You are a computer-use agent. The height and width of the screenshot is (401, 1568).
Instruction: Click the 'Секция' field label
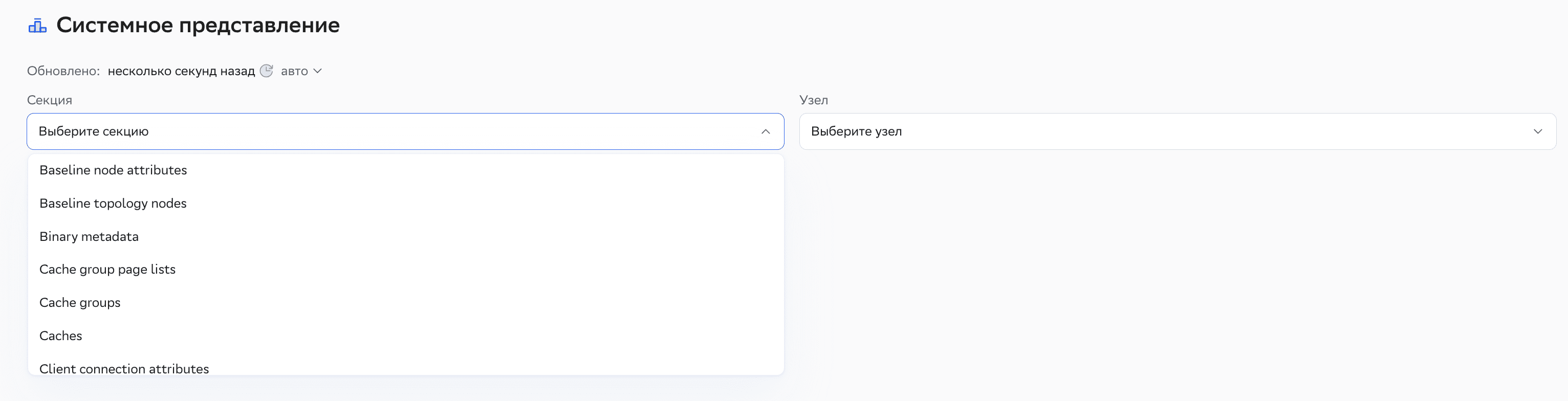49,100
